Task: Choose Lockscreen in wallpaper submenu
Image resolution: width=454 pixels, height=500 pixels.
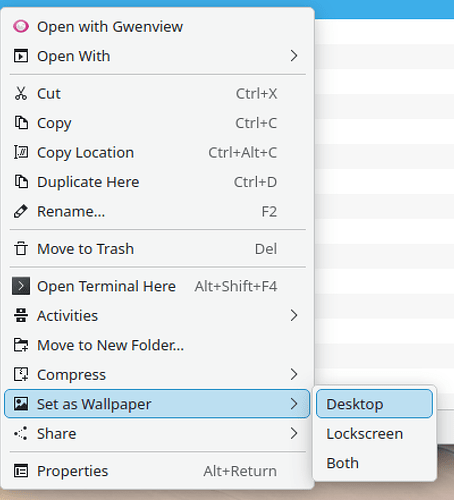Action: pos(374,433)
